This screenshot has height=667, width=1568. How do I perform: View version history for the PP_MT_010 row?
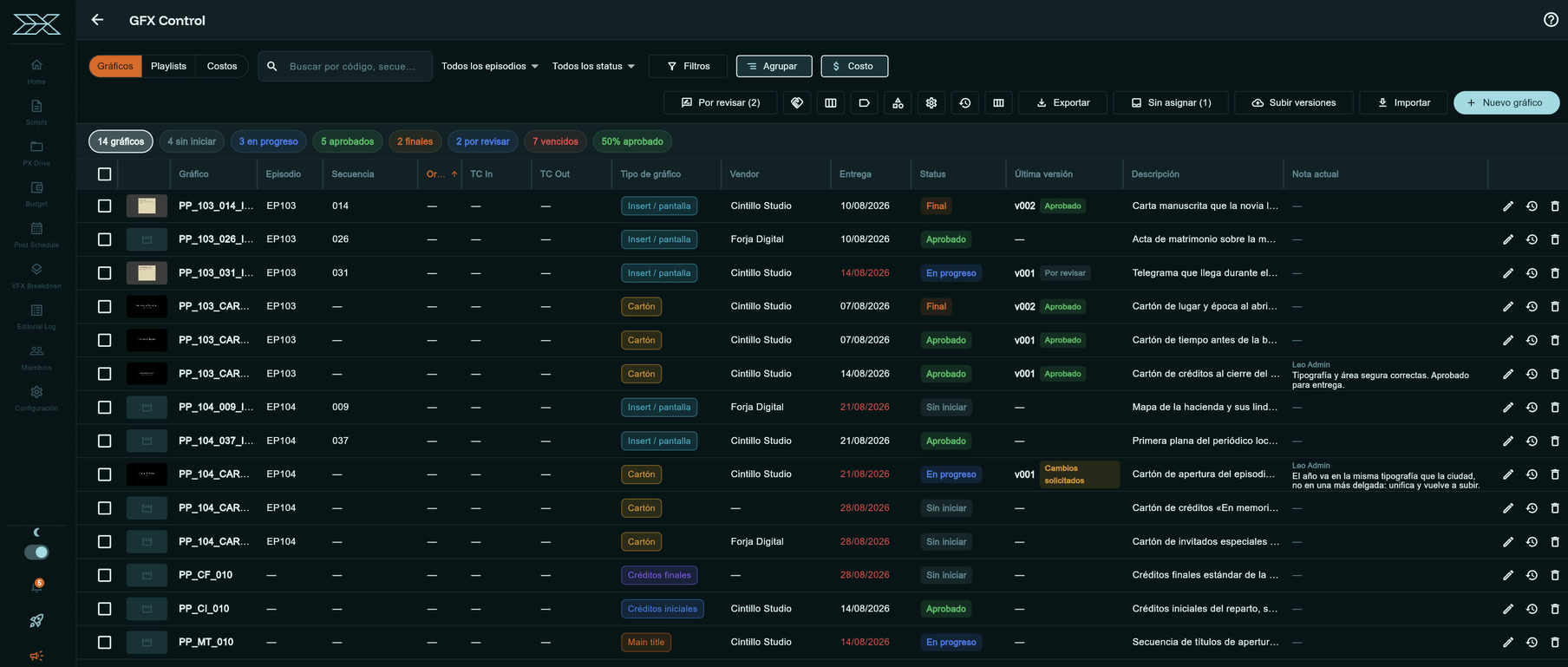tap(1532, 642)
